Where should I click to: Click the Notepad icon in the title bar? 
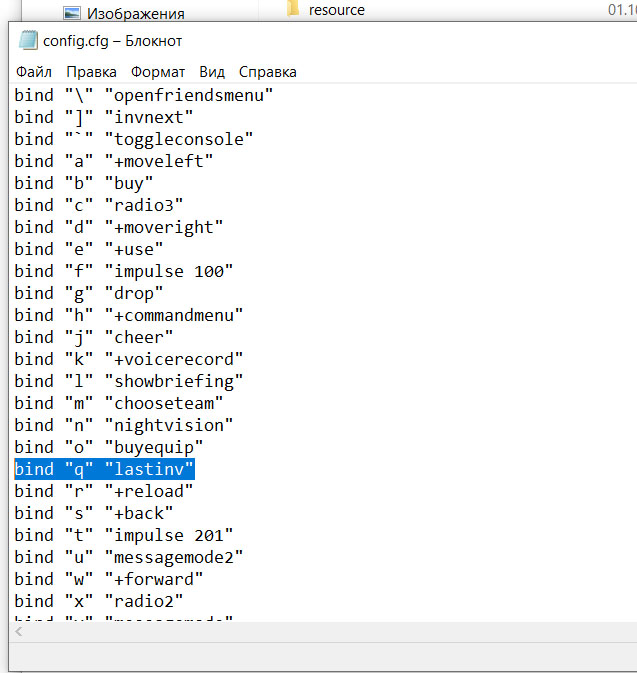(x=27, y=41)
